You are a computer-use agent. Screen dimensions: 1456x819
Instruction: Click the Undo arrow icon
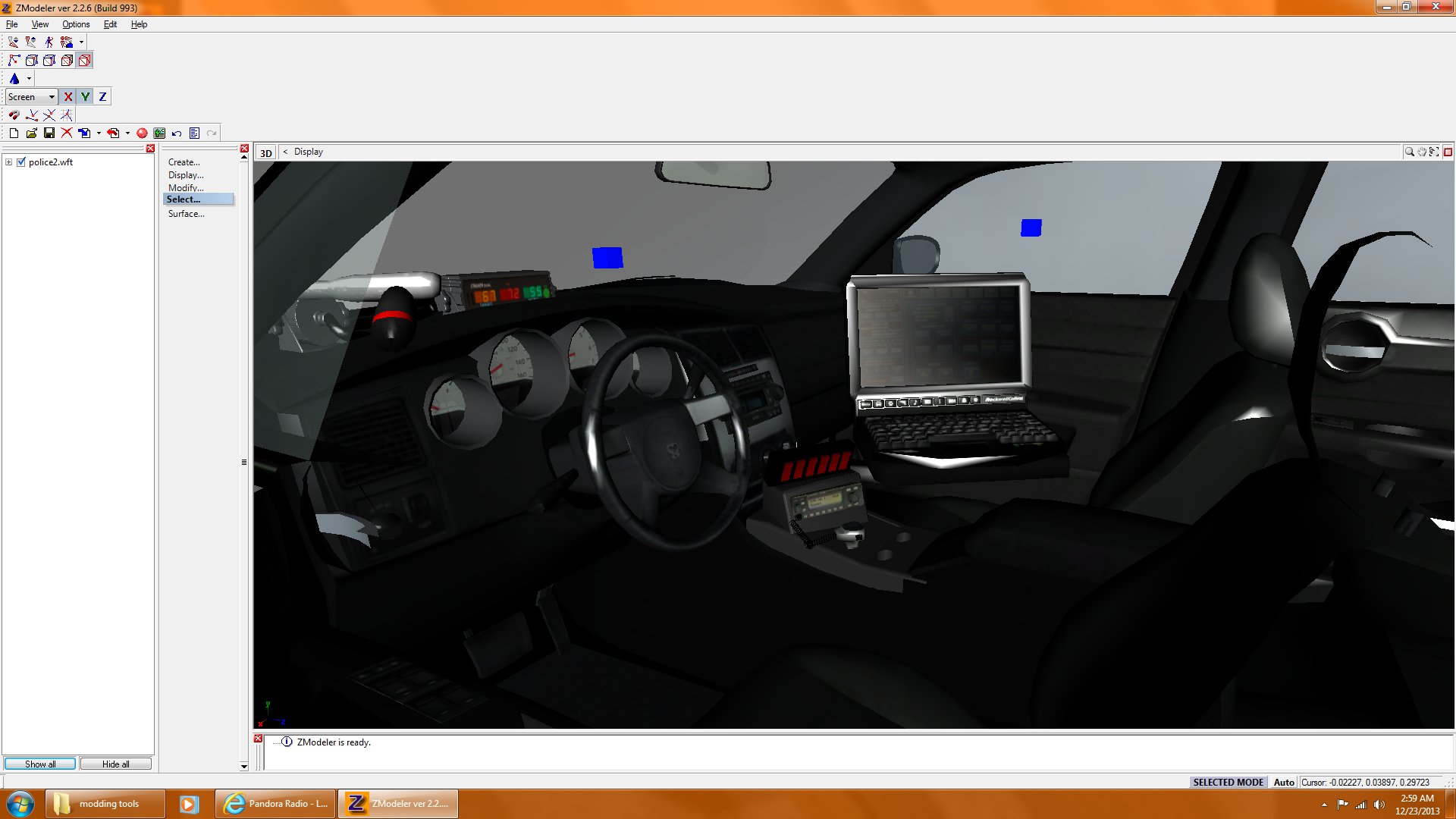[x=177, y=133]
